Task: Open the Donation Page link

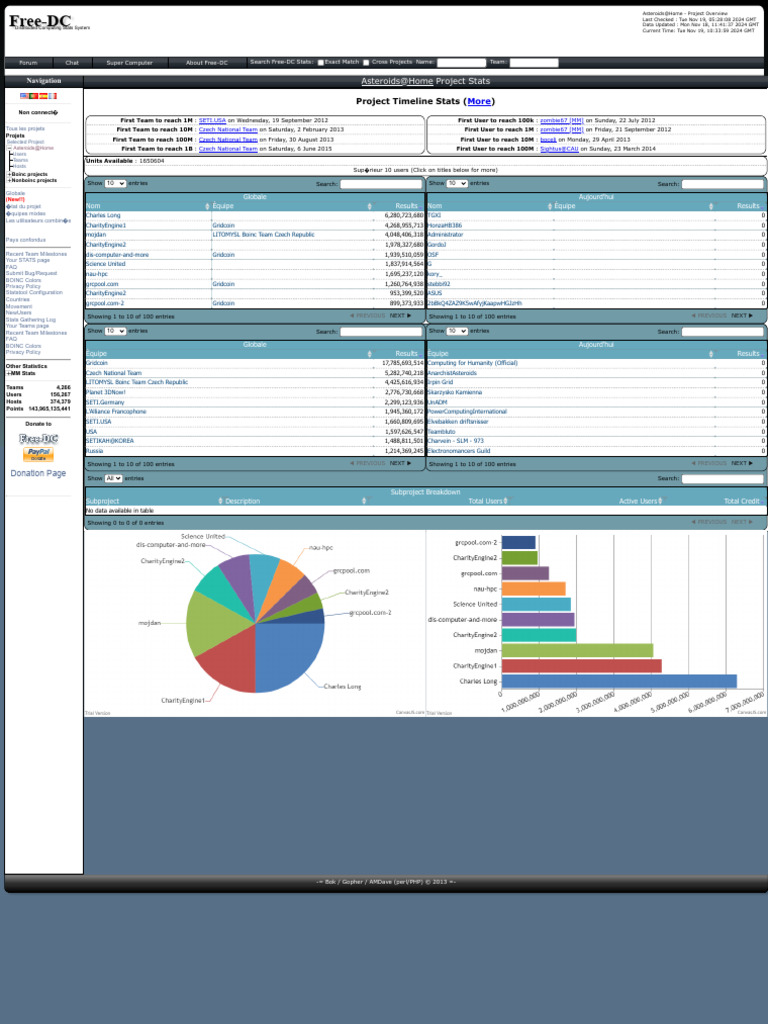Action: pyautogui.click(x=38, y=473)
